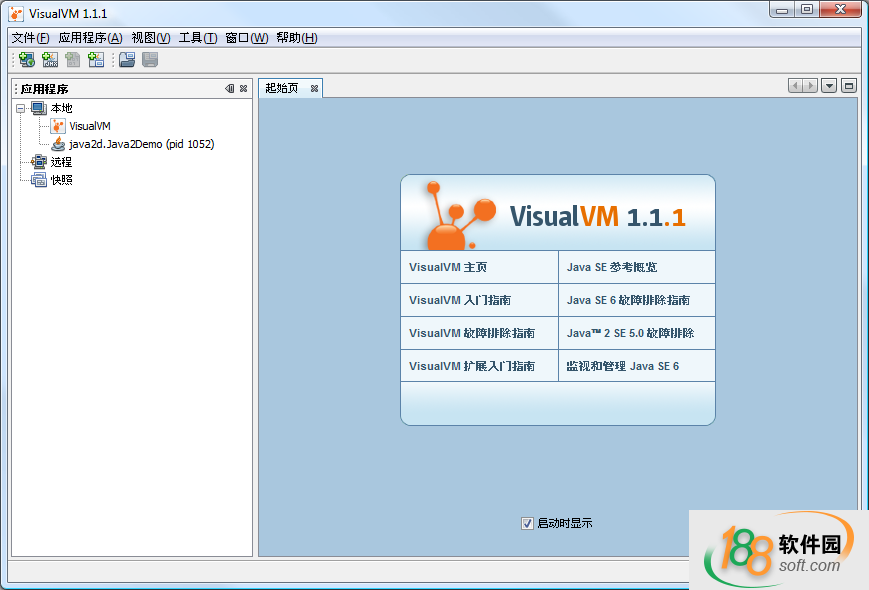Select java2d.Java2Demo (pid 1052) process
This screenshot has width=869, height=590.
[x=141, y=144]
